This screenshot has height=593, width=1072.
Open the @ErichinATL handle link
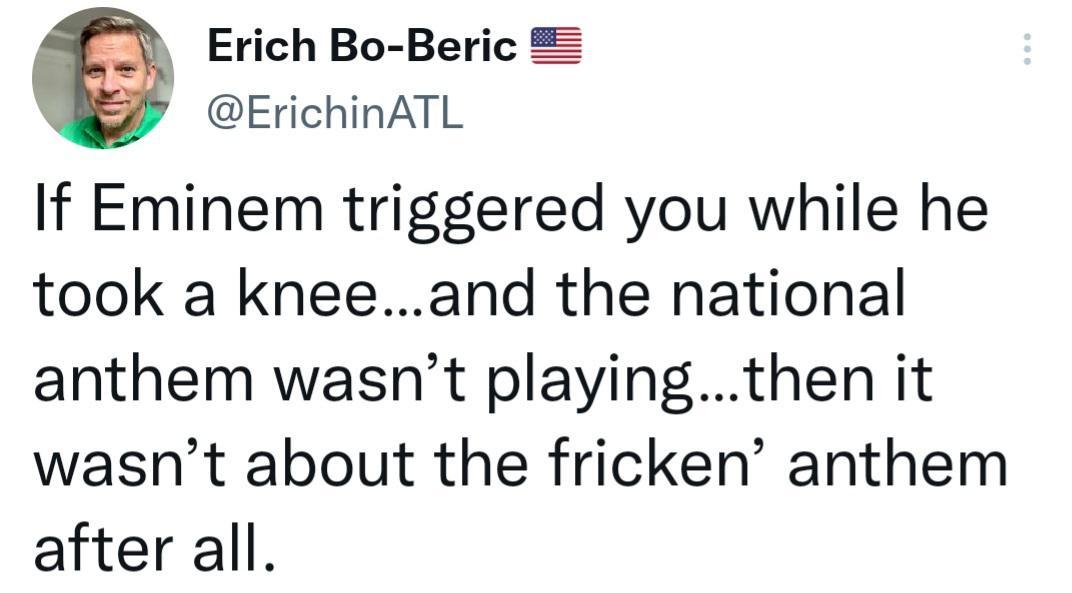[335, 114]
